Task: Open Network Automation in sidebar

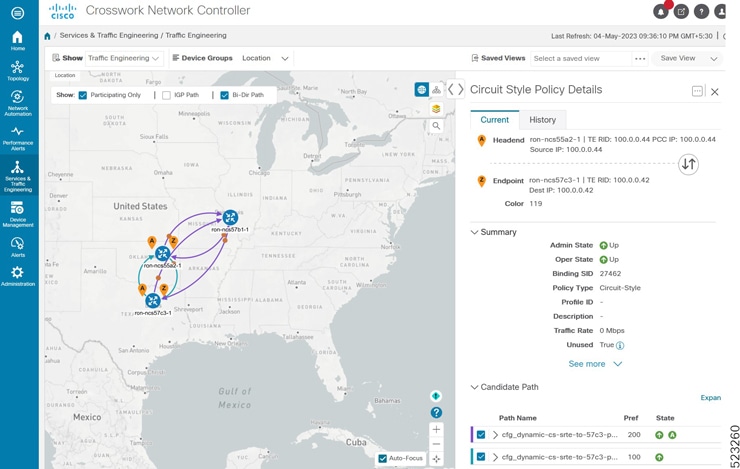Action: click(17, 103)
